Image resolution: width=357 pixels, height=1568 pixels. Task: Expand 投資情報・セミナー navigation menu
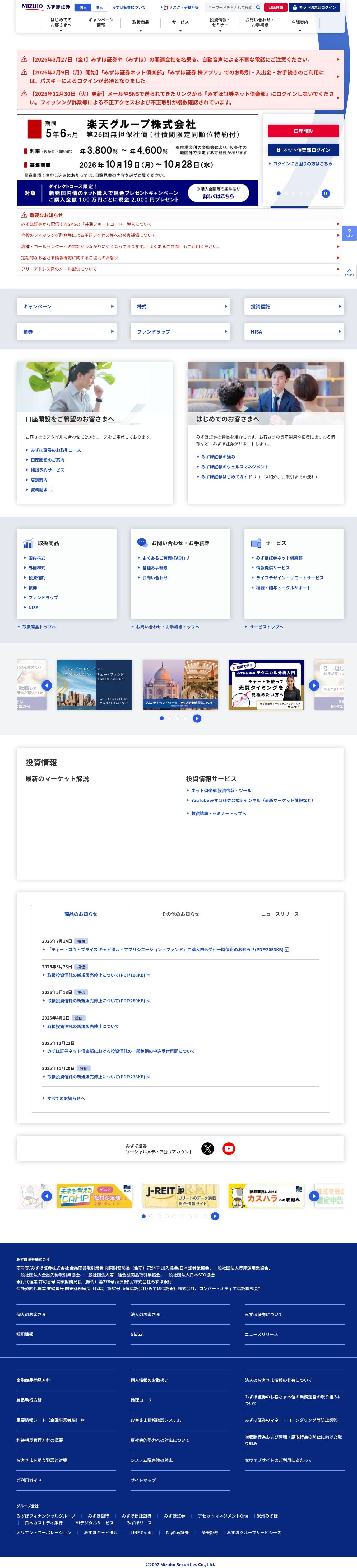[220, 24]
